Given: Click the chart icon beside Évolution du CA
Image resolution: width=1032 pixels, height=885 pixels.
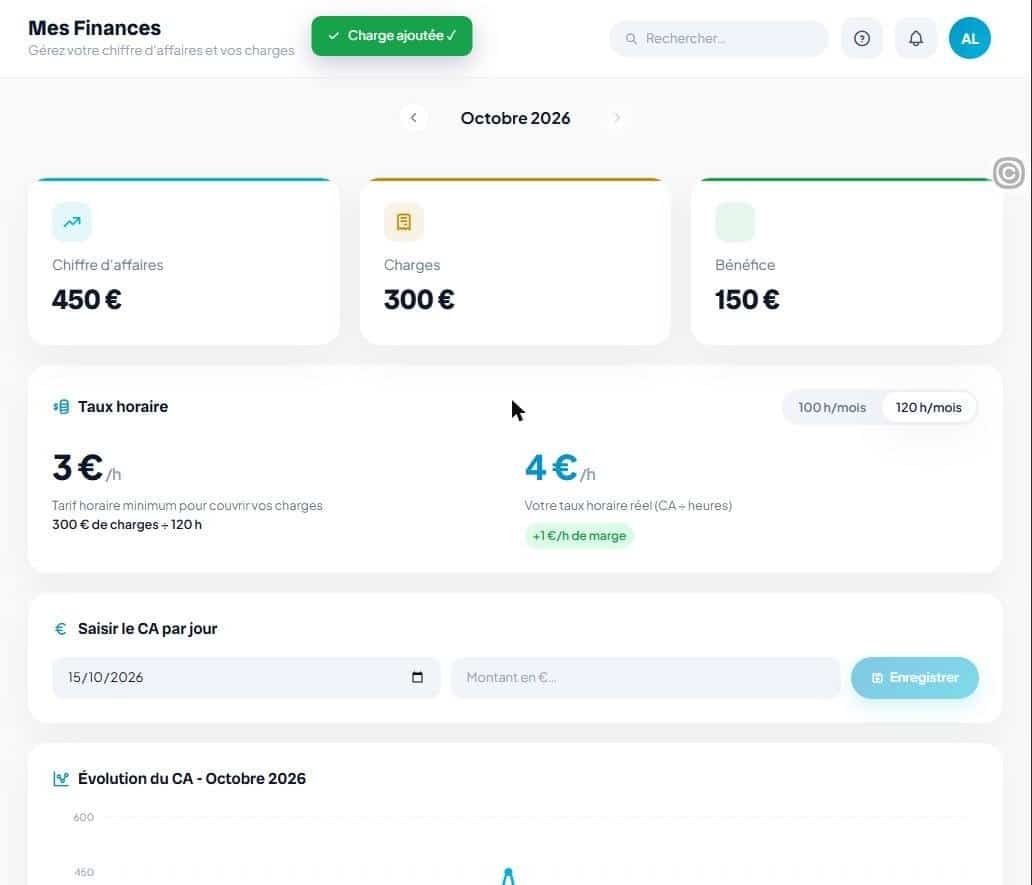Looking at the screenshot, I should (61, 778).
